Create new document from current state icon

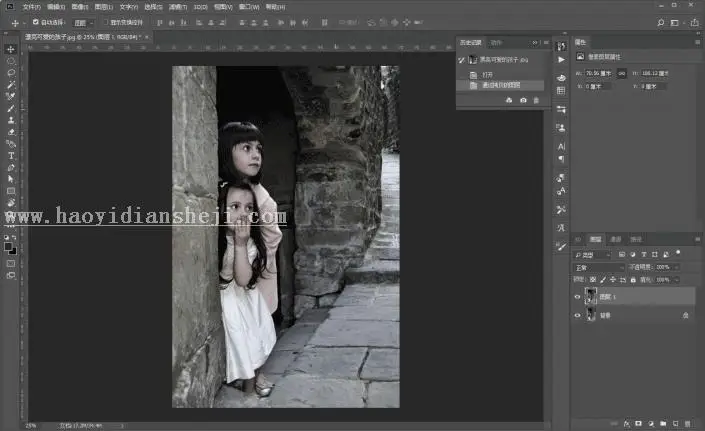pyautogui.click(x=509, y=100)
